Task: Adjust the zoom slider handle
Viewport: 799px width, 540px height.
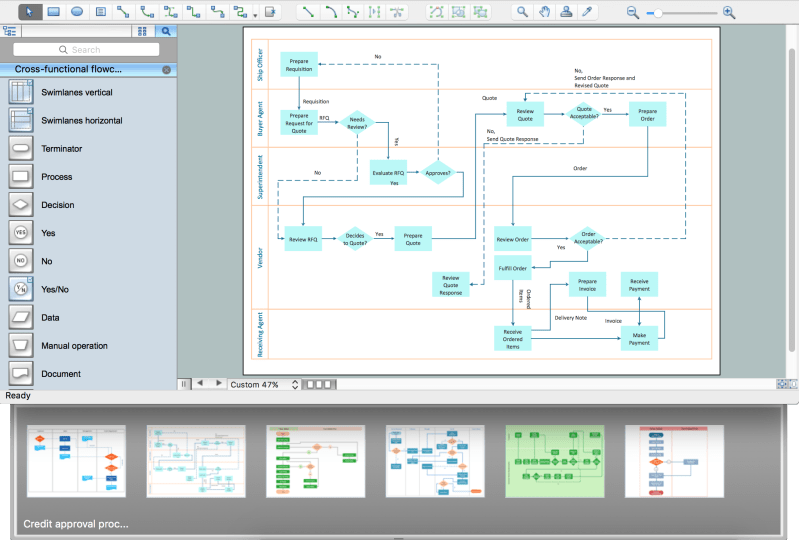Action: (x=658, y=13)
